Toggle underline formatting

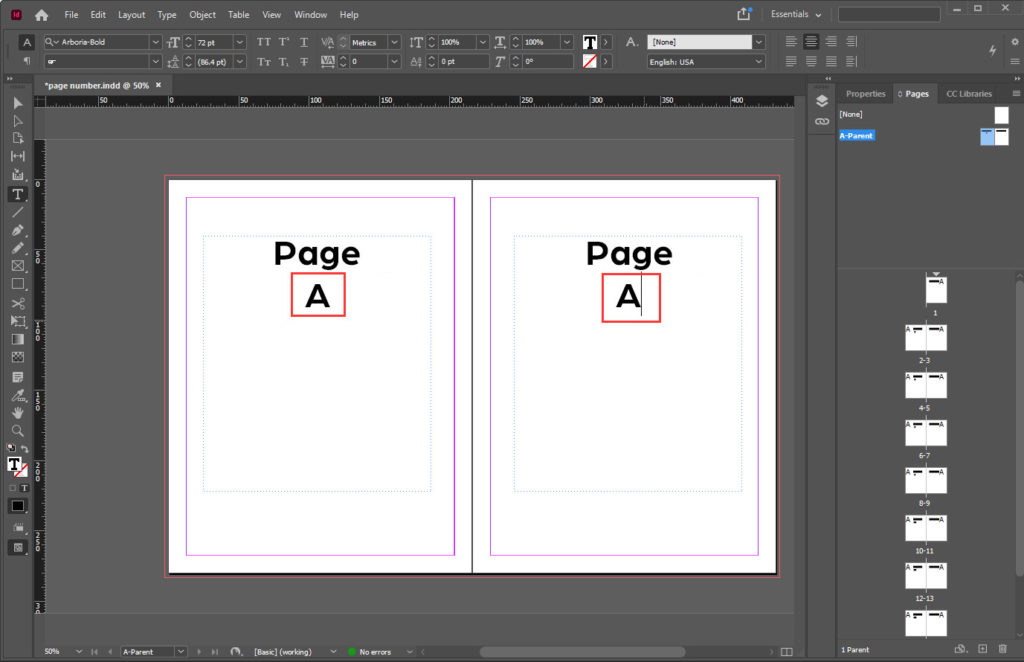[305, 42]
